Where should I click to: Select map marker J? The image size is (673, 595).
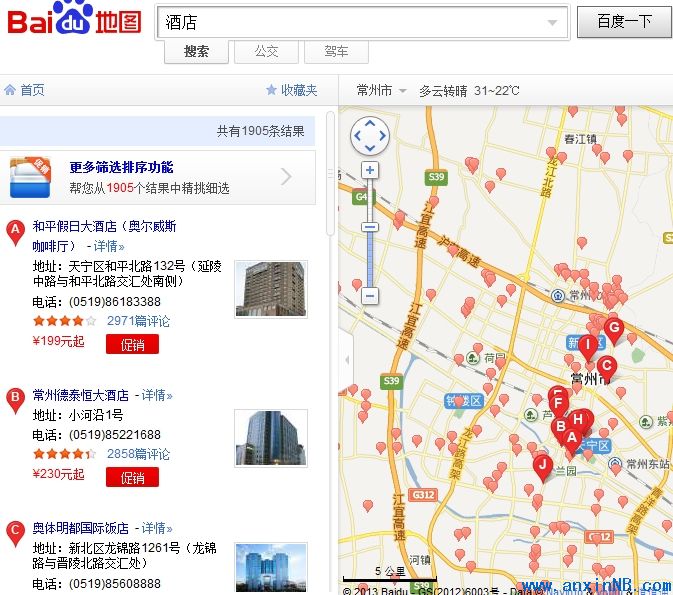pos(542,464)
